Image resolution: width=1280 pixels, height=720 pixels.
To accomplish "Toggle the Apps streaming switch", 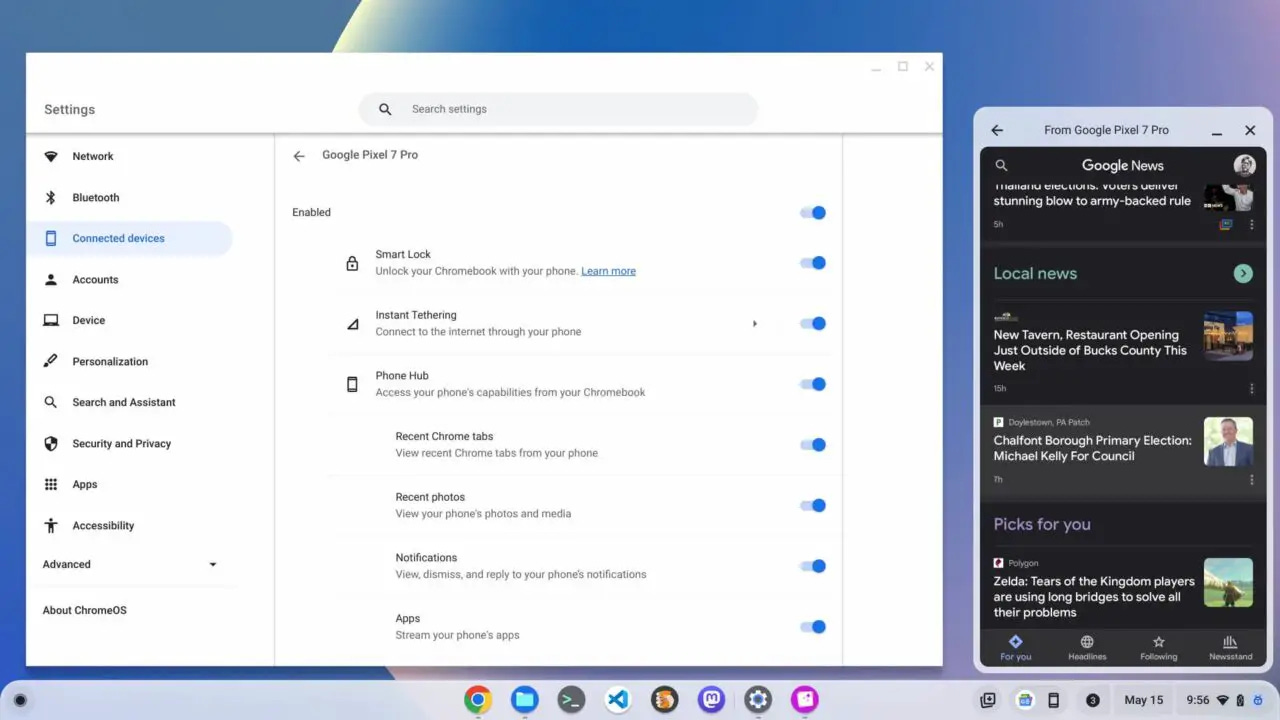I will (813, 627).
